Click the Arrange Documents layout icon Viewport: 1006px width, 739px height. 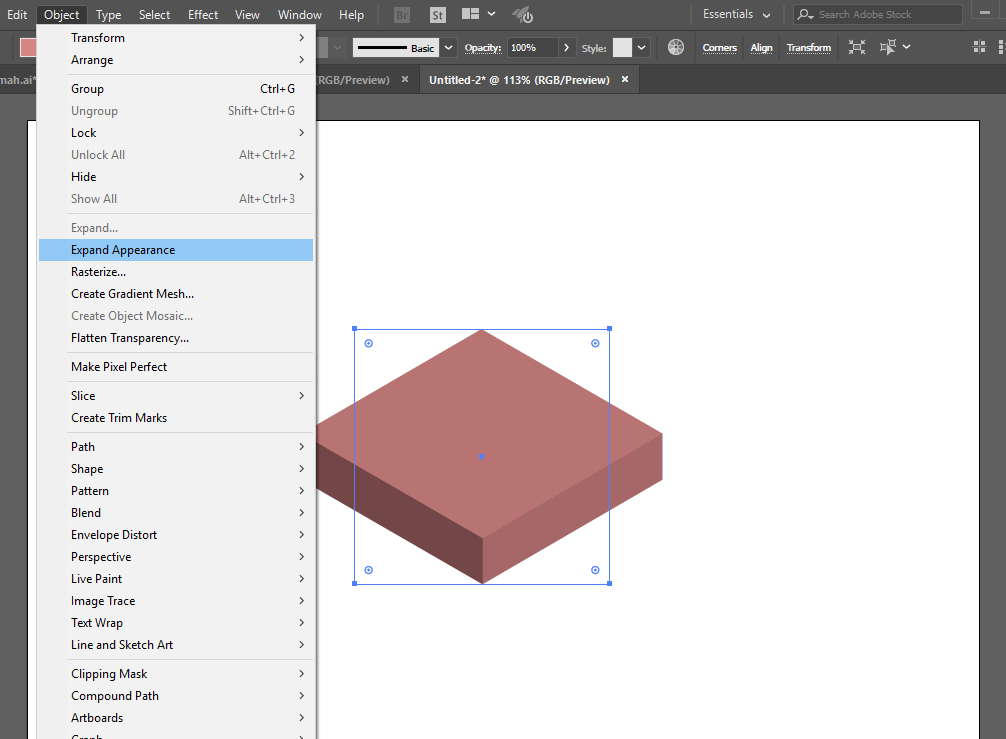(x=471, y=15)
